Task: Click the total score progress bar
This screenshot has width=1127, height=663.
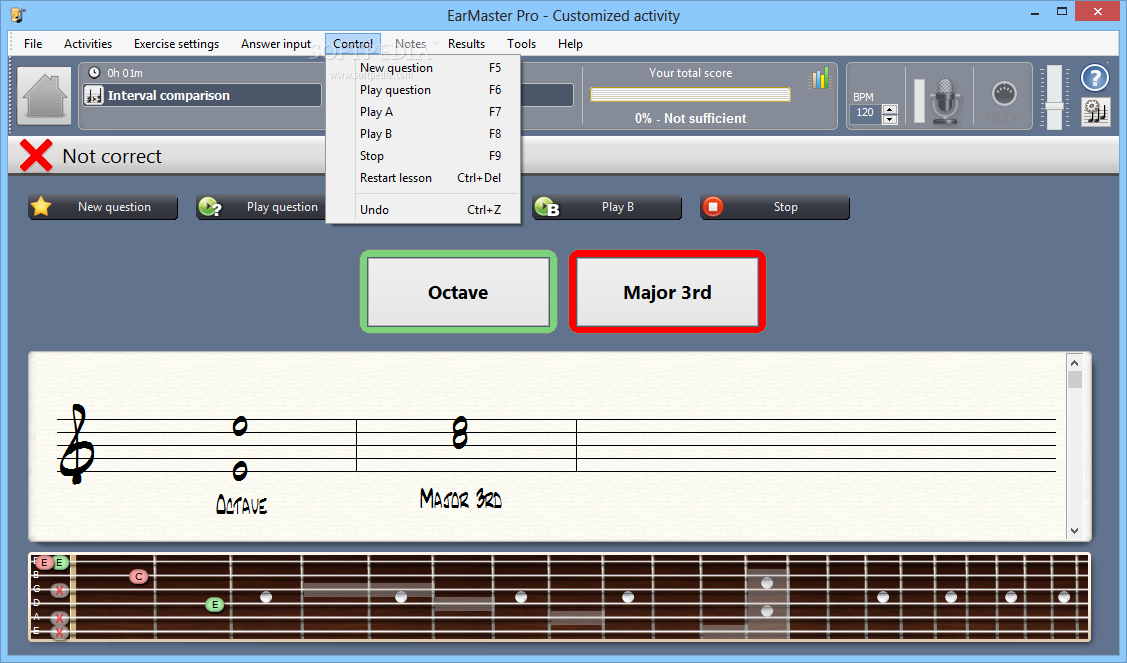Action: point(690,95)
